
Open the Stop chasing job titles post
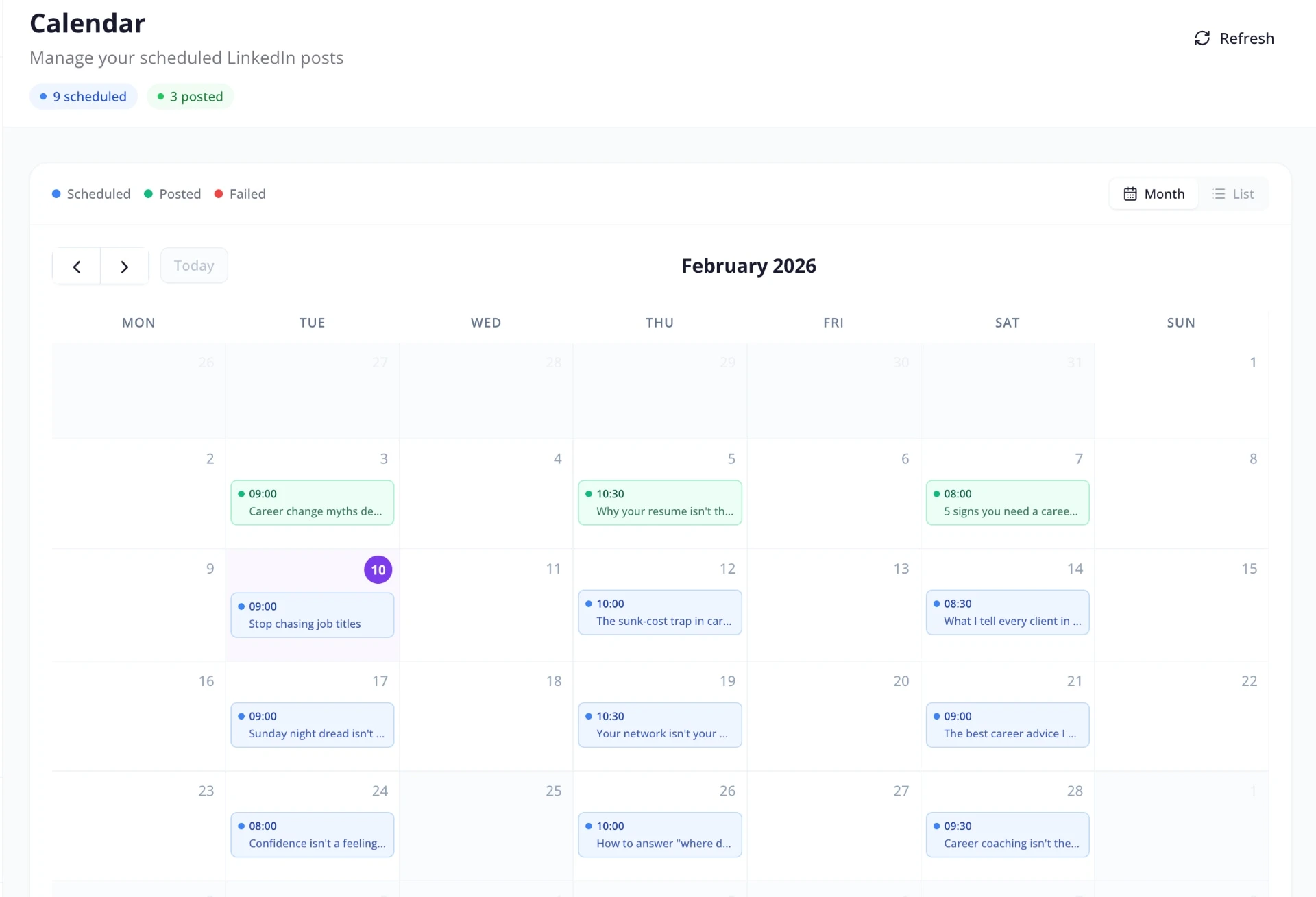313,615
